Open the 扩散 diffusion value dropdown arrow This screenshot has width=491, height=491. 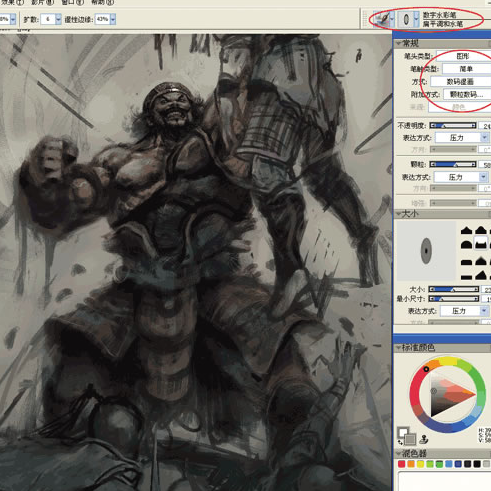click(x=58, y=19)
